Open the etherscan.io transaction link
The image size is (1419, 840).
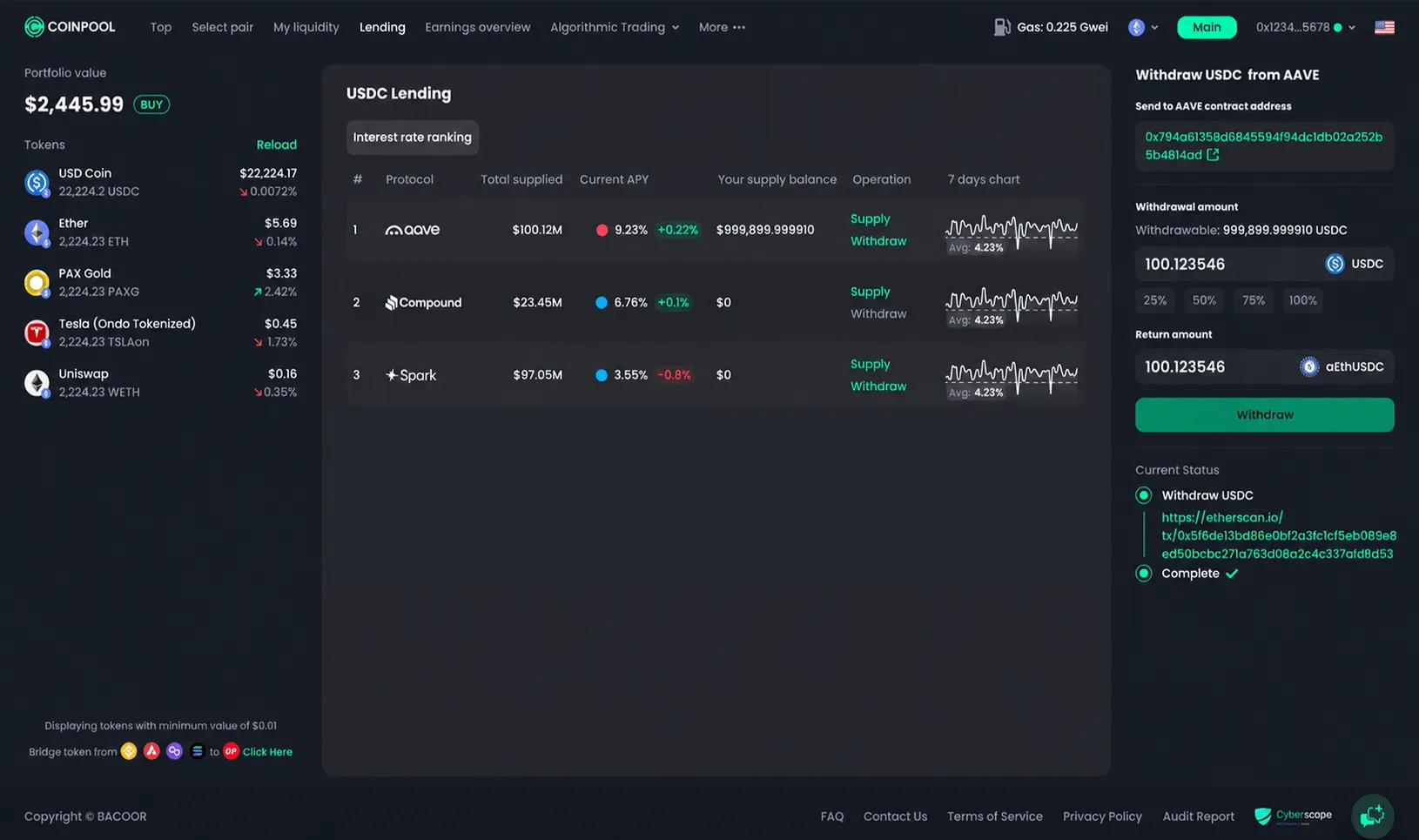pos(1279,535)
